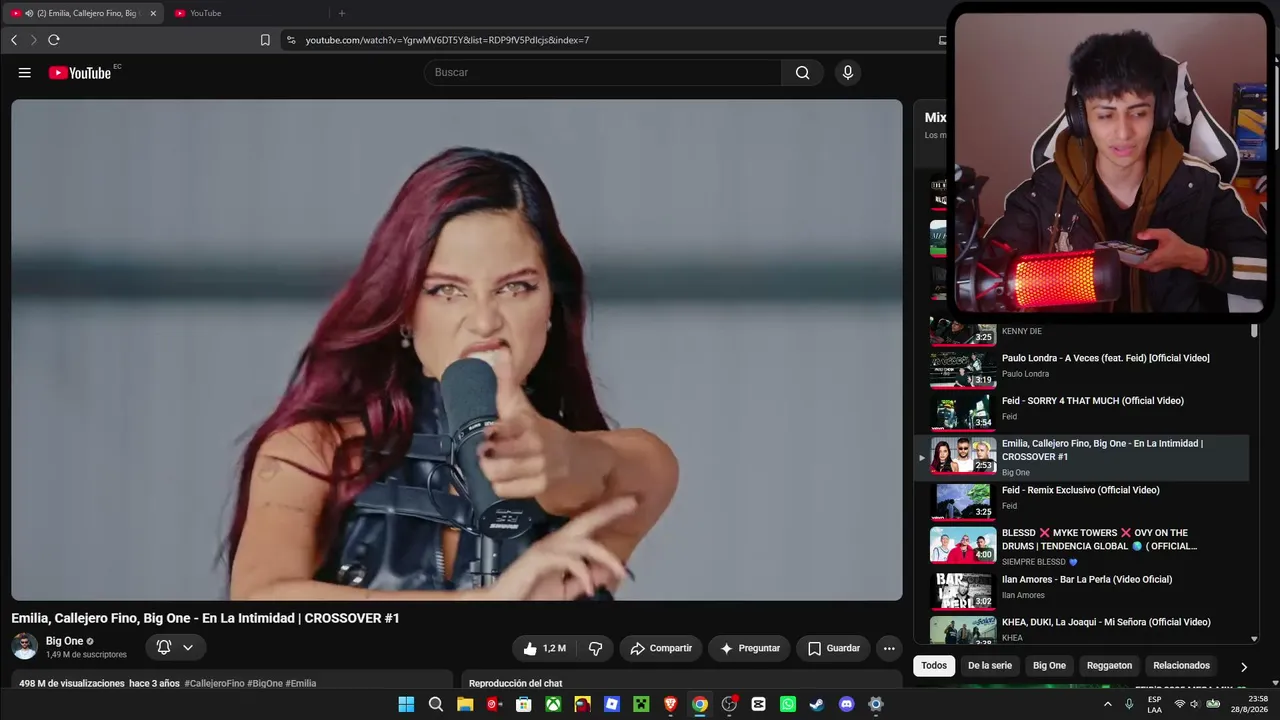Switch to Google Chrome in the taskbar

[700, 704]
